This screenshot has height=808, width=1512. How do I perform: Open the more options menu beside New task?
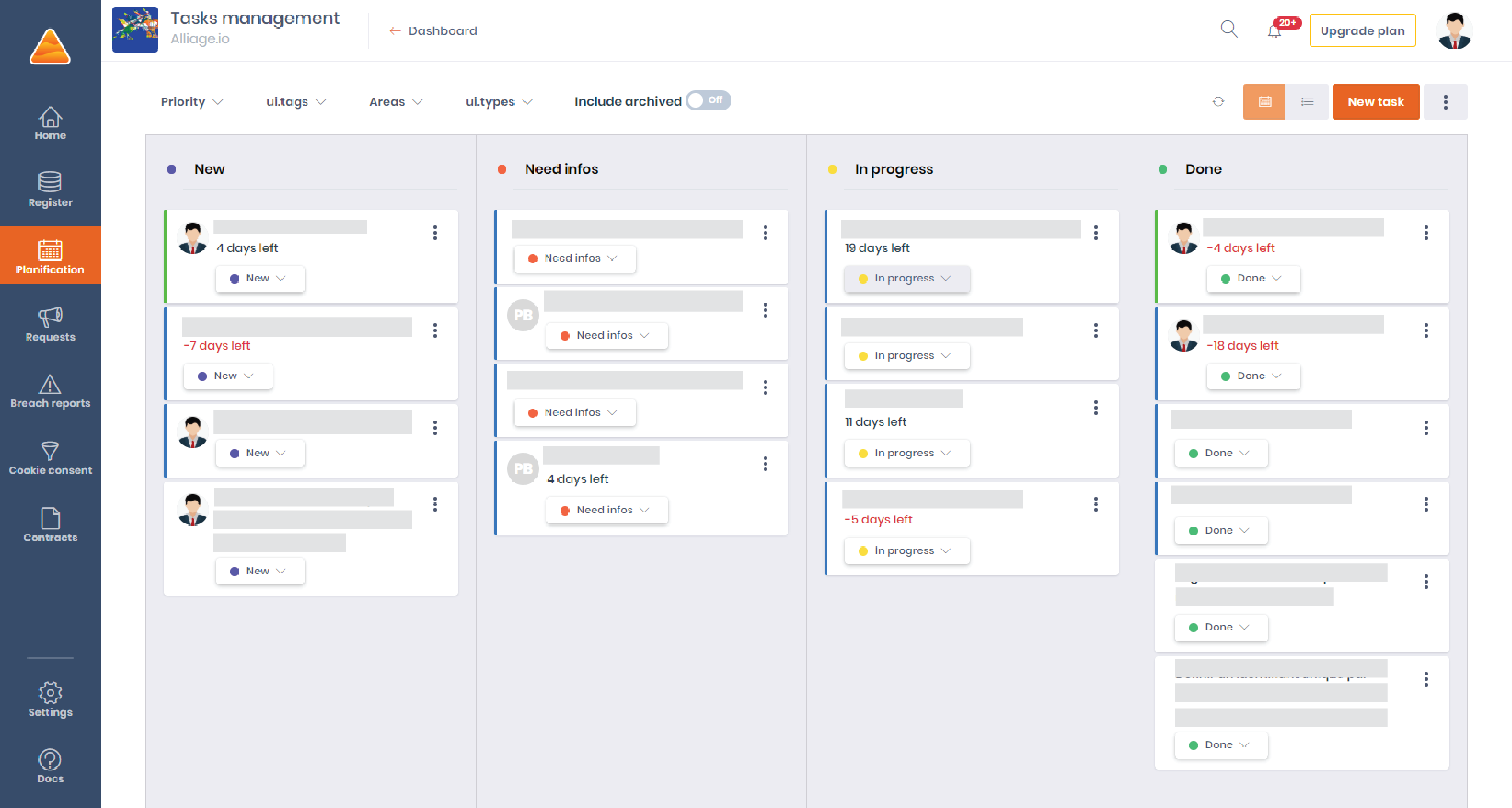(1445, 102)
